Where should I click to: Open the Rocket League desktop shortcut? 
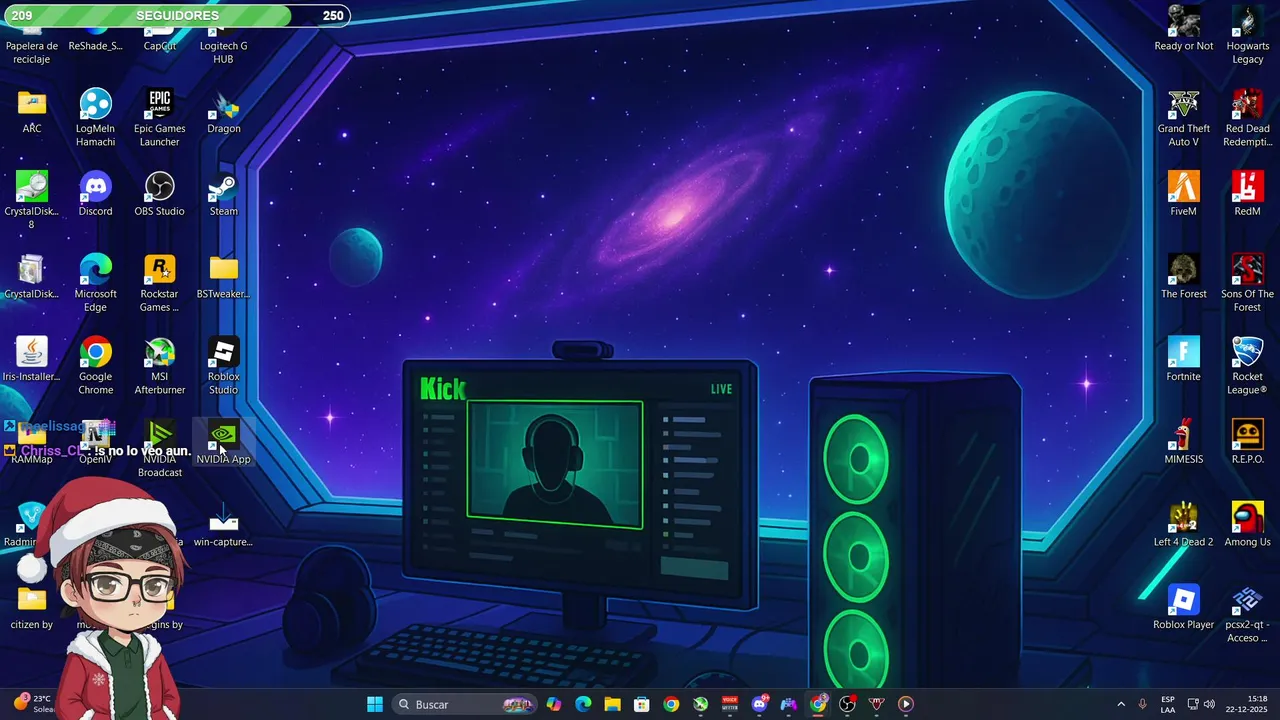(1248, 367)
